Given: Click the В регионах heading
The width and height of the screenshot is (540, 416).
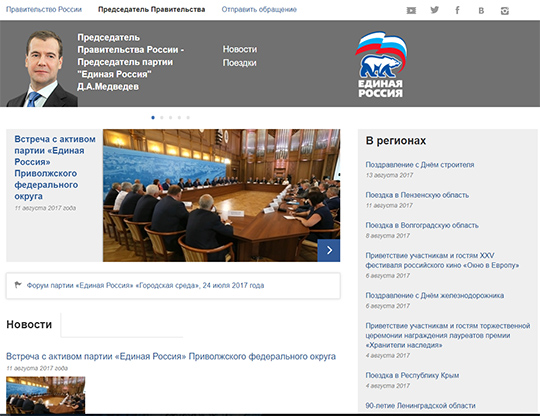Looking at the screenshot, I should (x=396, y=141).
